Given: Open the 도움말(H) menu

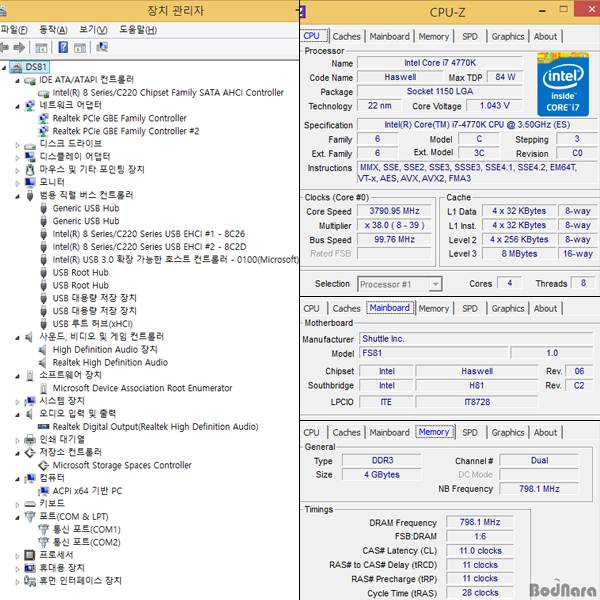Looking at the screenshot, I should point(138,29).
